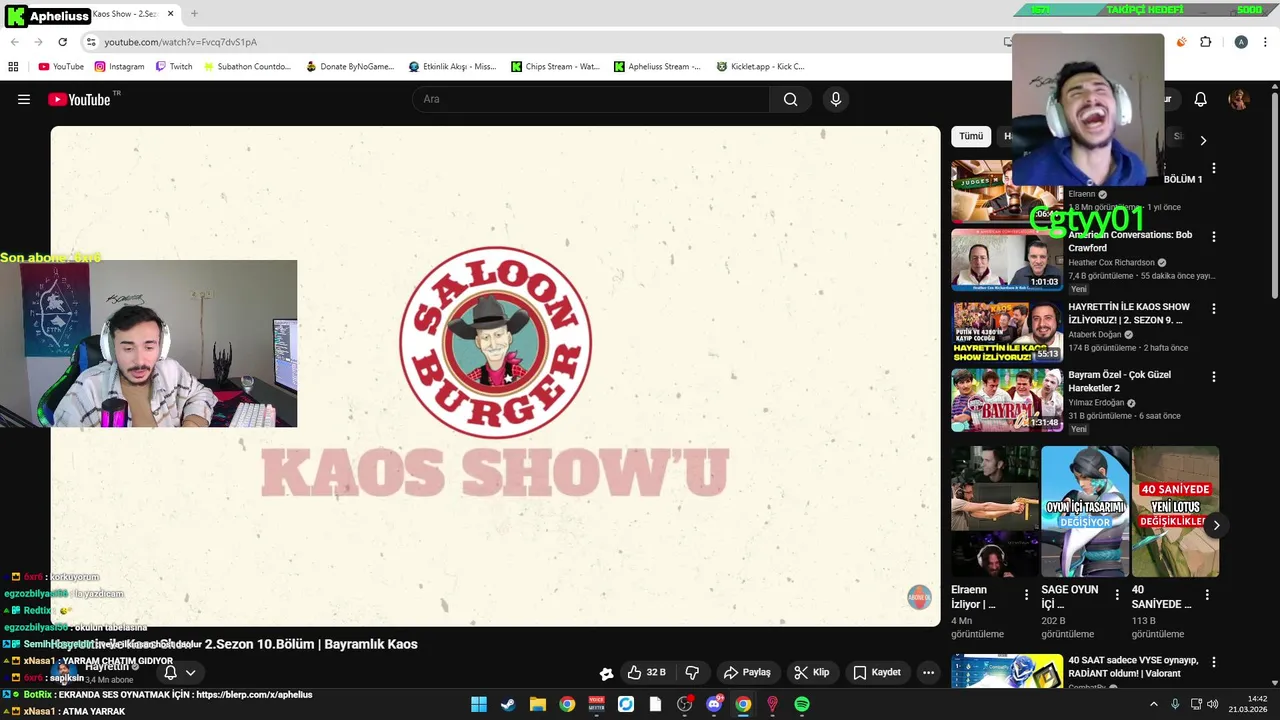This screenshot has height=720, width=1280.
Task: Start voice search with microphone icon
Action: click(x=836, y=99)
